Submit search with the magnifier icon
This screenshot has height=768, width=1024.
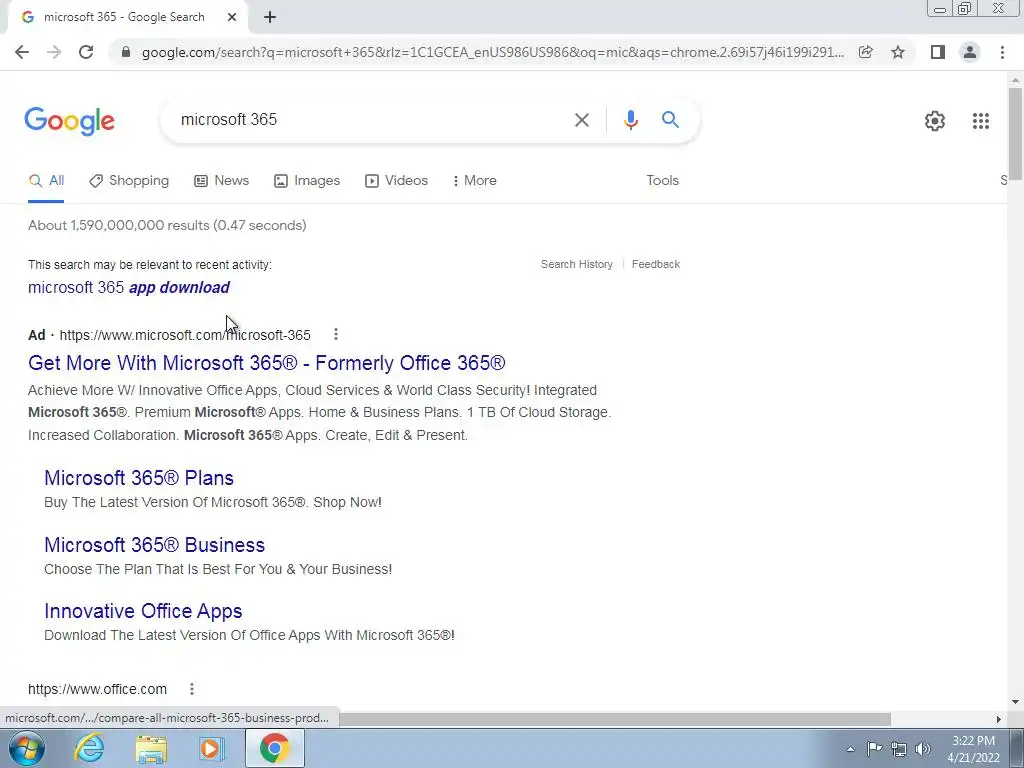click(x=670, y=120)
